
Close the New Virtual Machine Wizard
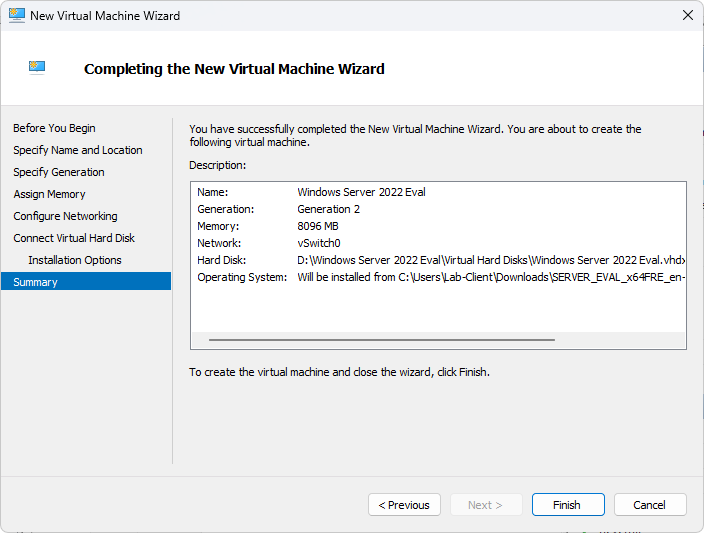click(687, 15)
